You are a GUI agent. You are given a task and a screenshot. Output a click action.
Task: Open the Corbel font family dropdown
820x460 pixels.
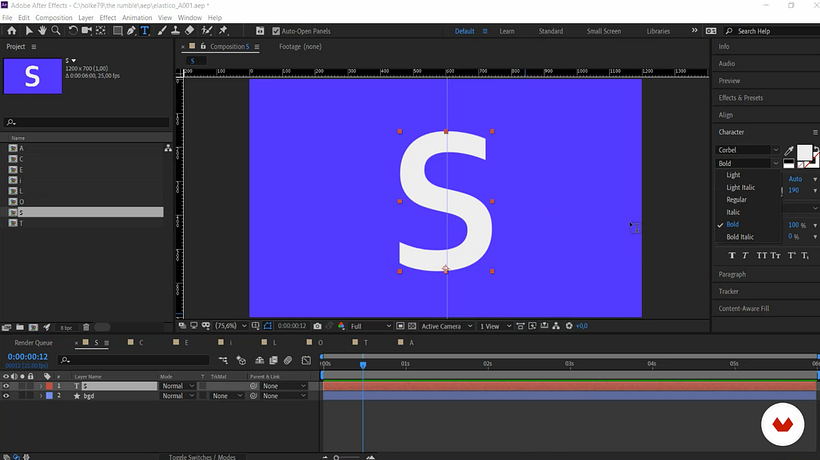pyautogui.click(x=747, y=150)
